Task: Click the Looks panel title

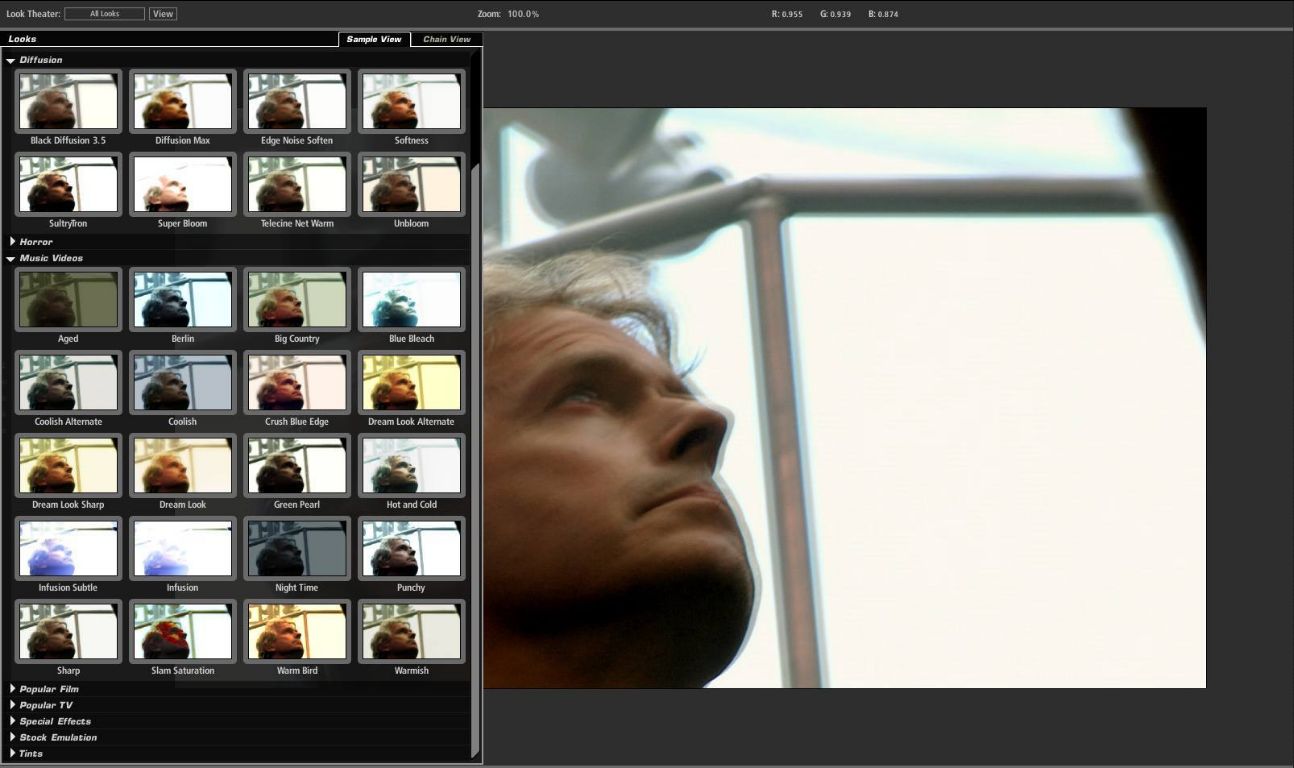Action: pos(22,39)
